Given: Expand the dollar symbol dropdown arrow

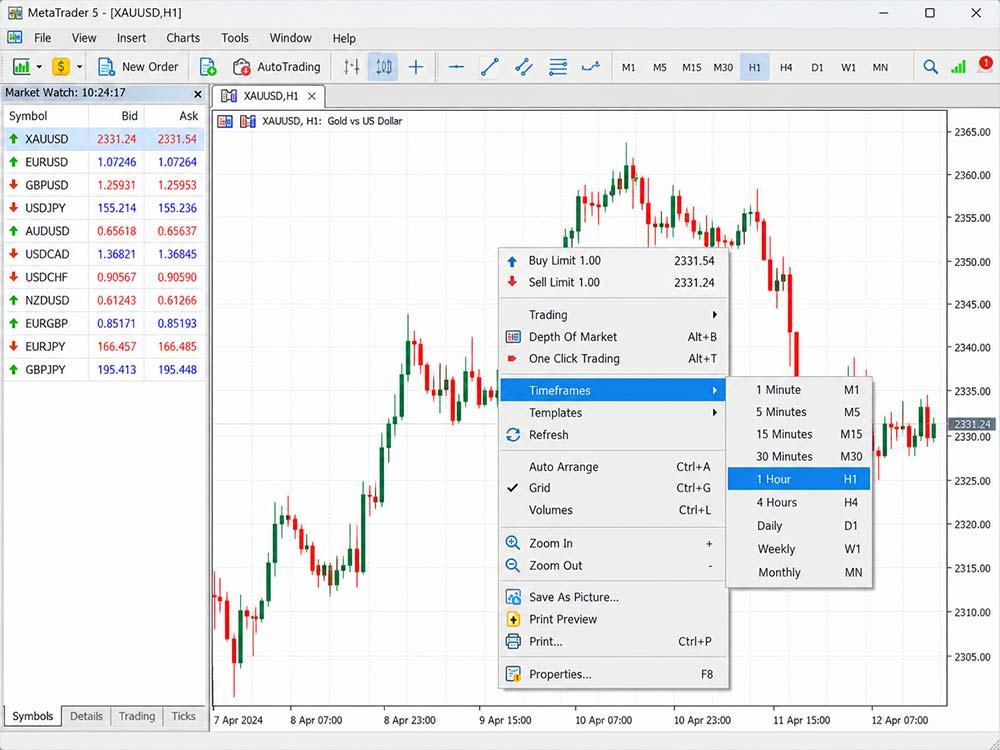Looking at the screenshot, I should click(79, 67).
